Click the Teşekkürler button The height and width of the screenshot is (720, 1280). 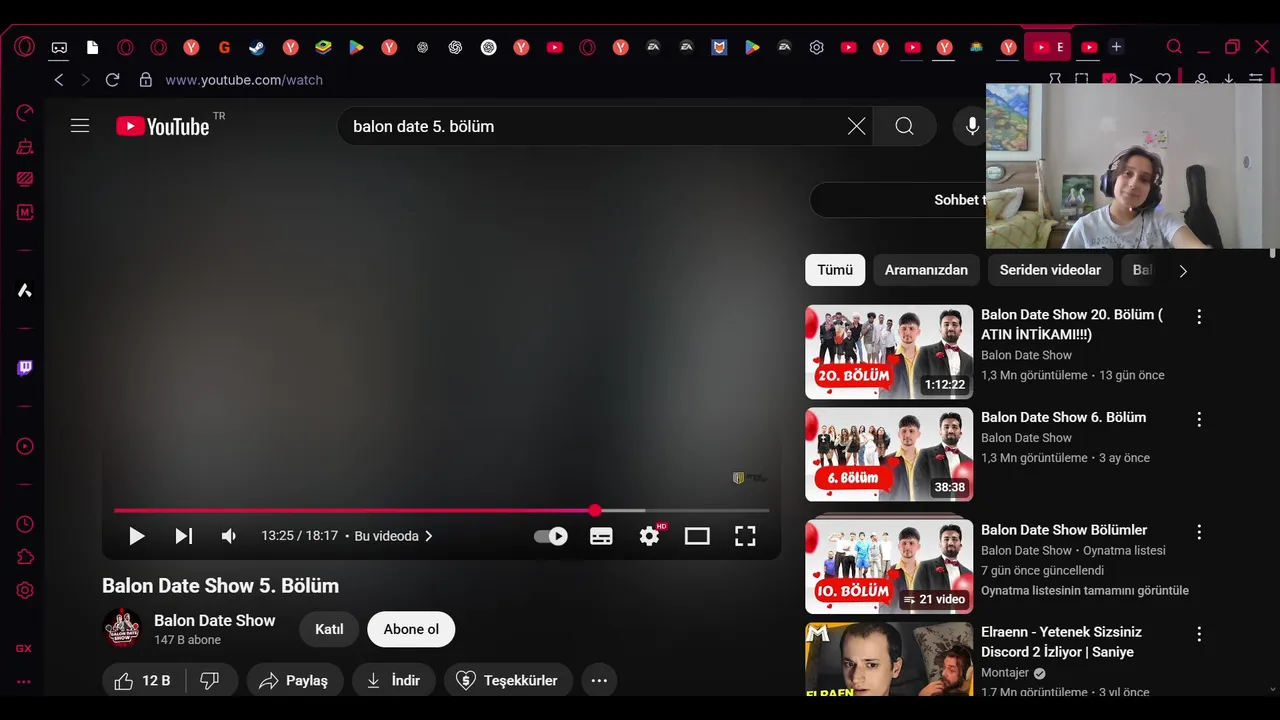coord(508,681)
